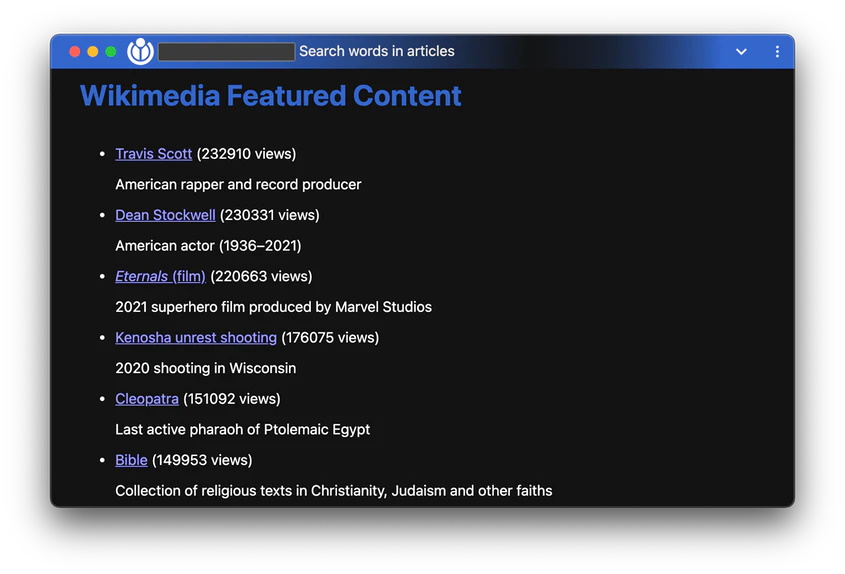Focus the search words input field
Viewport: 845px width, 574px height.
coord(226,52)
